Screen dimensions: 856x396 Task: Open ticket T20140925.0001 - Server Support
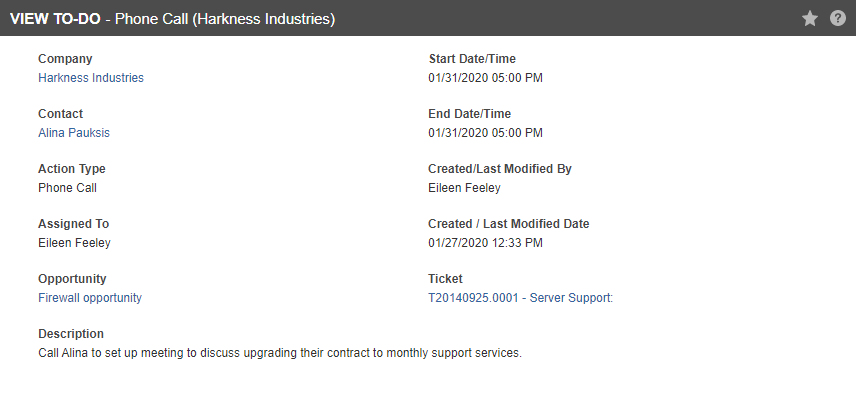pyautogui.click(x=521, y=298)
